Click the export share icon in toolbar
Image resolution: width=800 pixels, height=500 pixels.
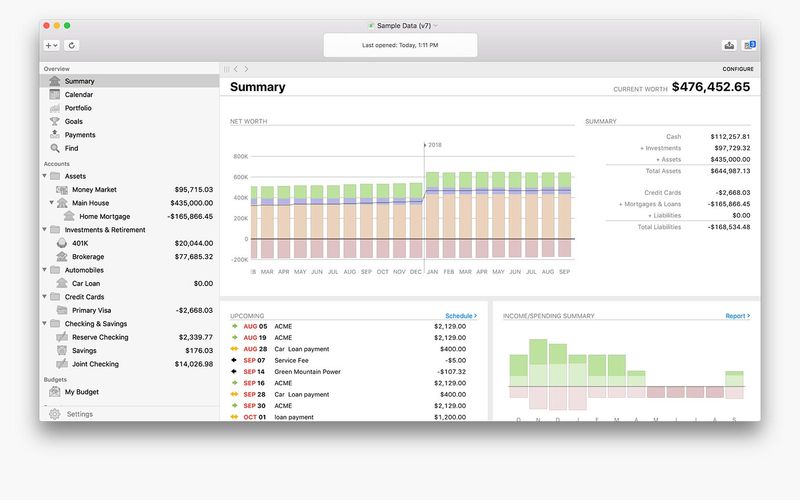point(729,45)
